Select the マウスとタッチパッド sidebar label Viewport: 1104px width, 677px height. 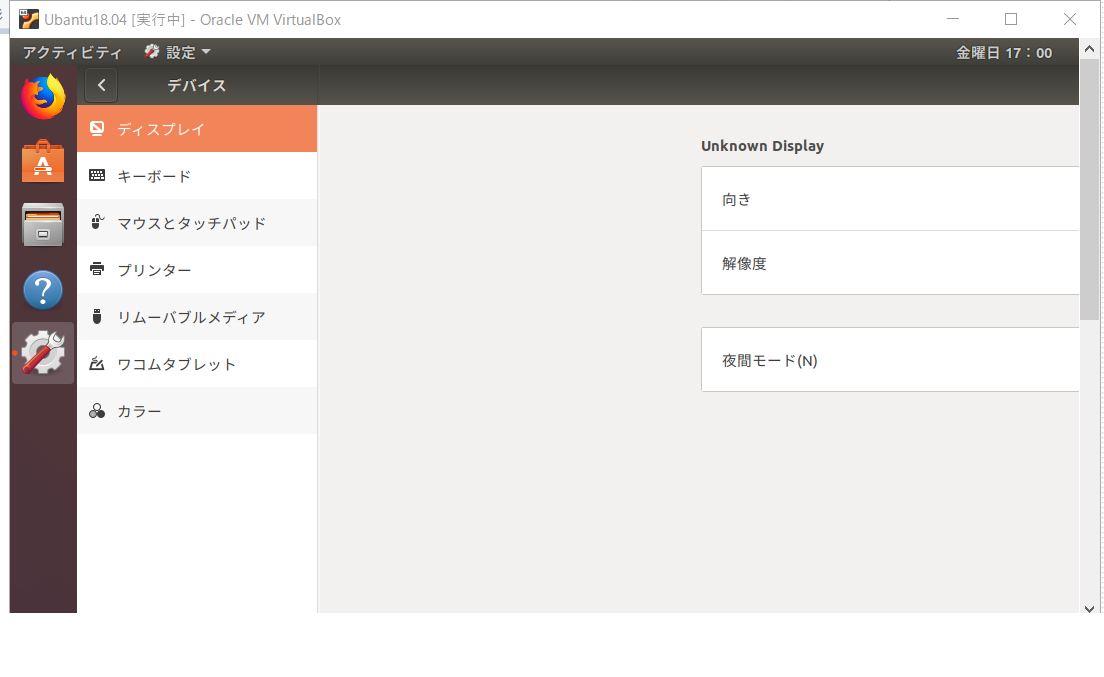click(192, 223)
